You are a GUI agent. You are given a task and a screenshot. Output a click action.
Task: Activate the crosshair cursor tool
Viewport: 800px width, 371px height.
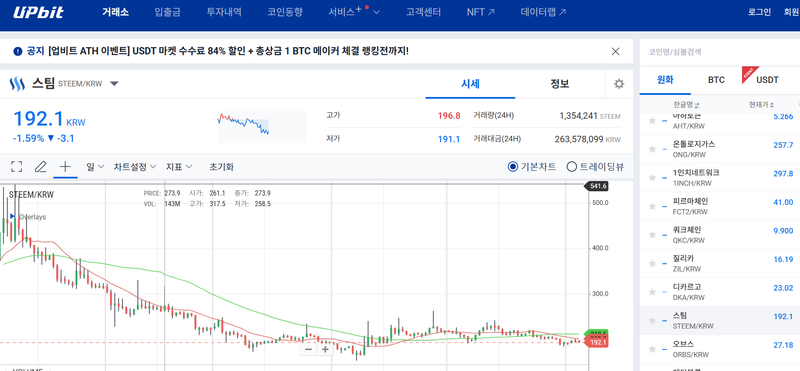pyautogui.click(x=65, y=166)
